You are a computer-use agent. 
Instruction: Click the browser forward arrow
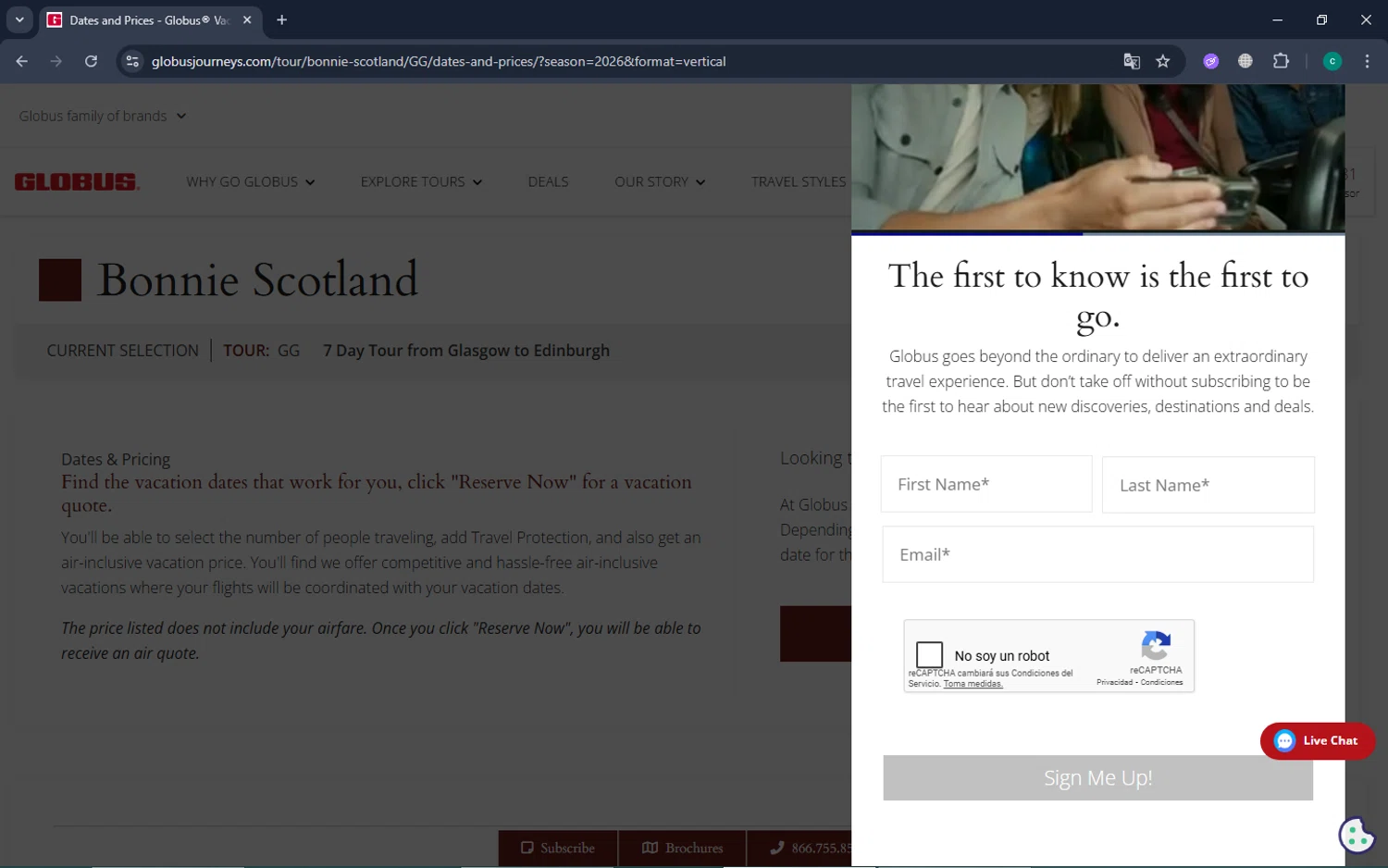click(56, 61)
